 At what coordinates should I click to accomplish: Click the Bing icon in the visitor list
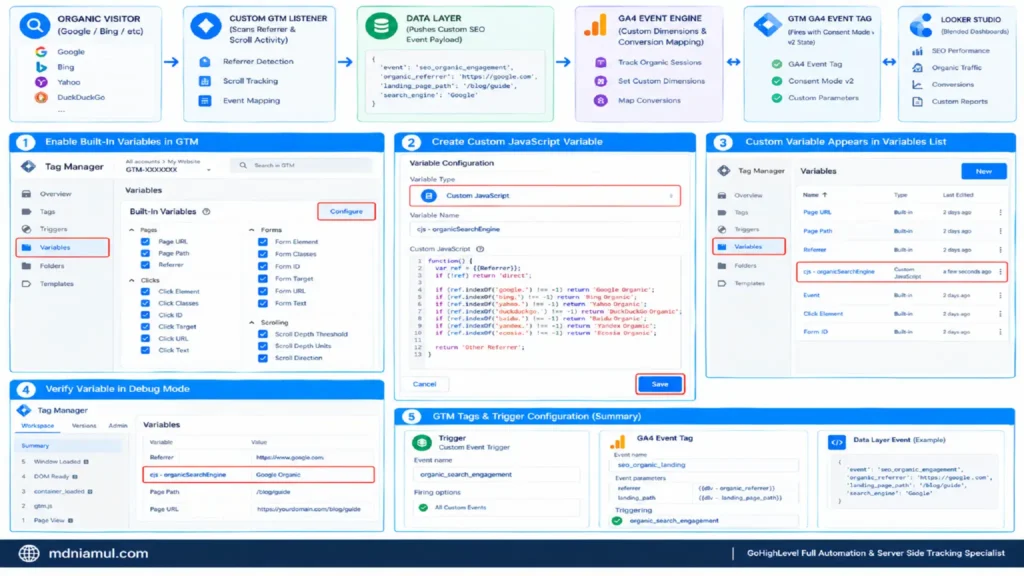tap(41, 67)
